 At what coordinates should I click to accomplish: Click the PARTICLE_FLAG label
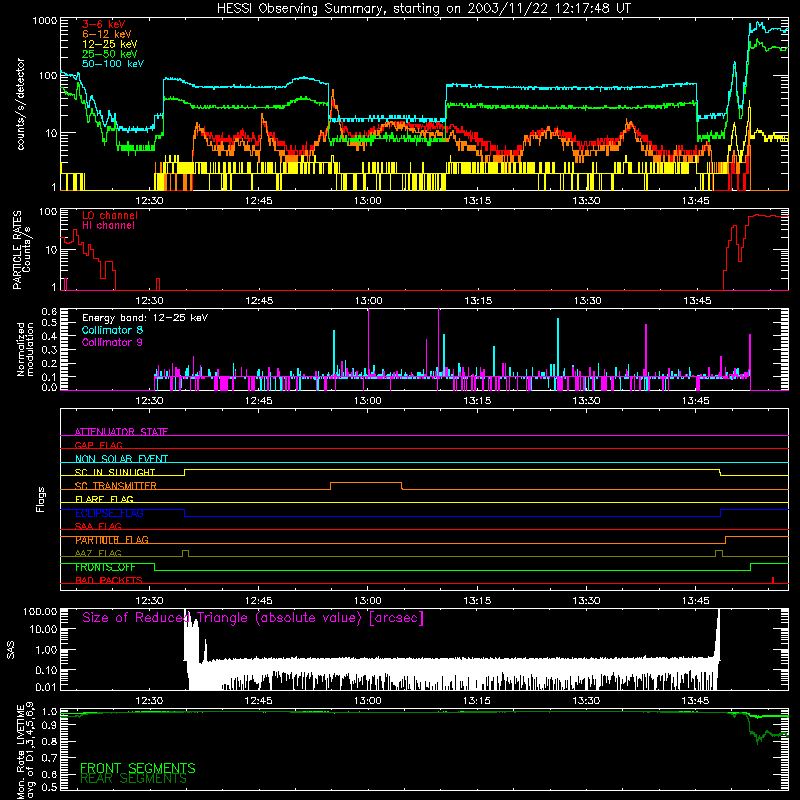click(112, 540)
